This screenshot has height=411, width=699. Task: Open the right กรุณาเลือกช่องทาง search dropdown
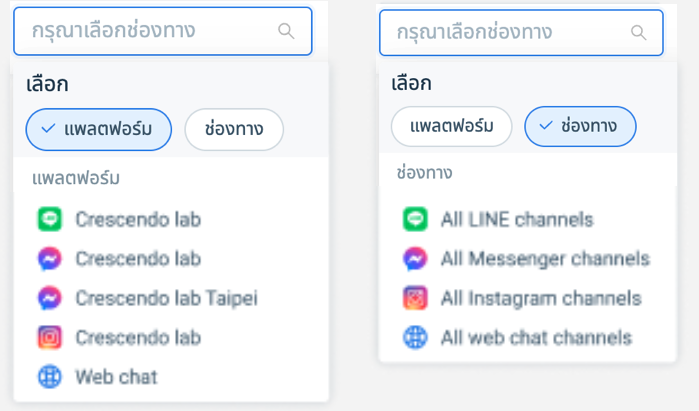(521, 33)
